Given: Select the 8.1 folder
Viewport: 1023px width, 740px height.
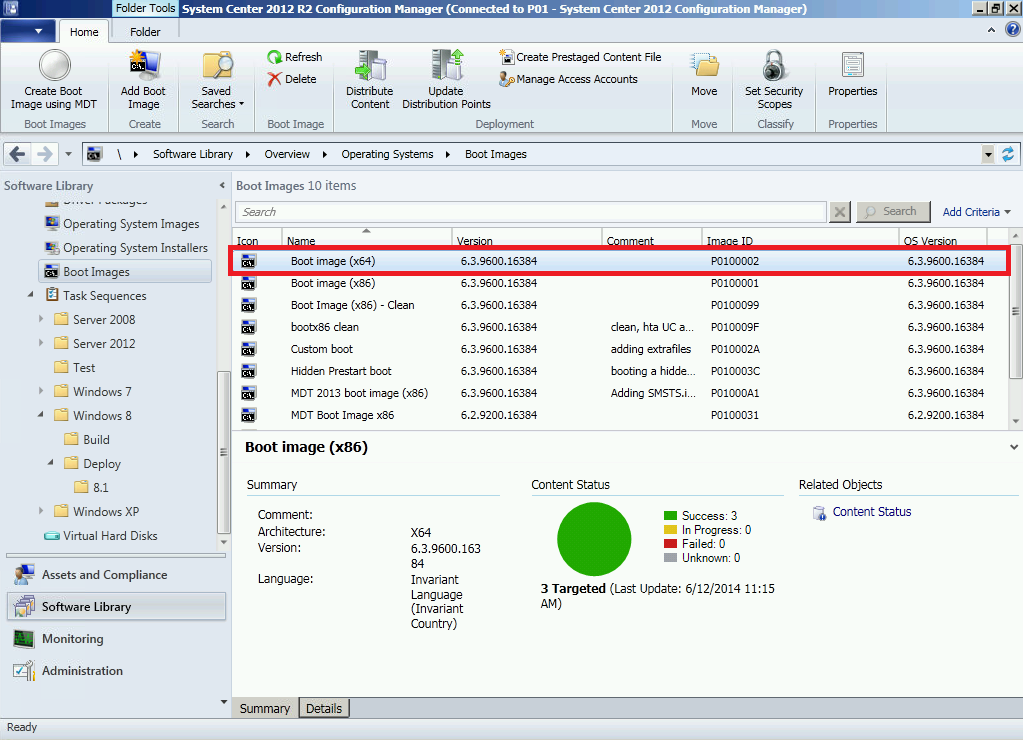Looking at the screenshot, I should coord(92,487).
